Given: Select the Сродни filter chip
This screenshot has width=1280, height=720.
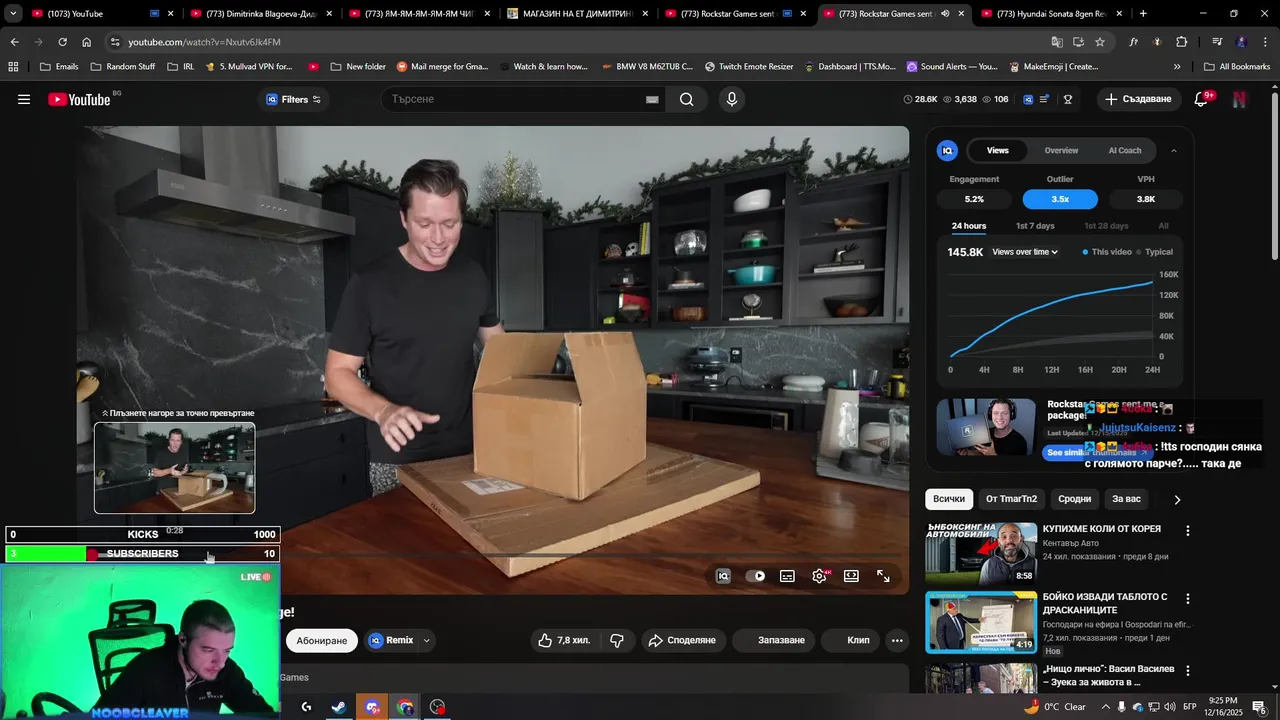Looking at the screenshot, I should 1075,499.
